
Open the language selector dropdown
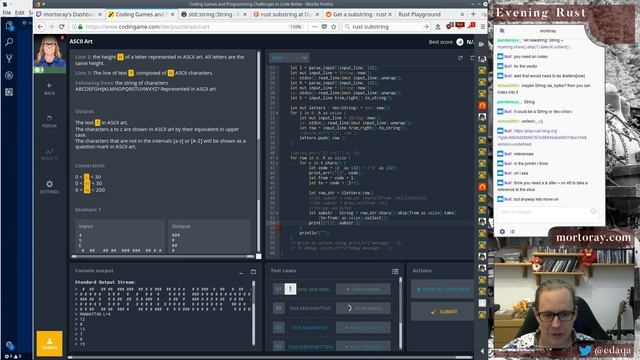(289, 58)
